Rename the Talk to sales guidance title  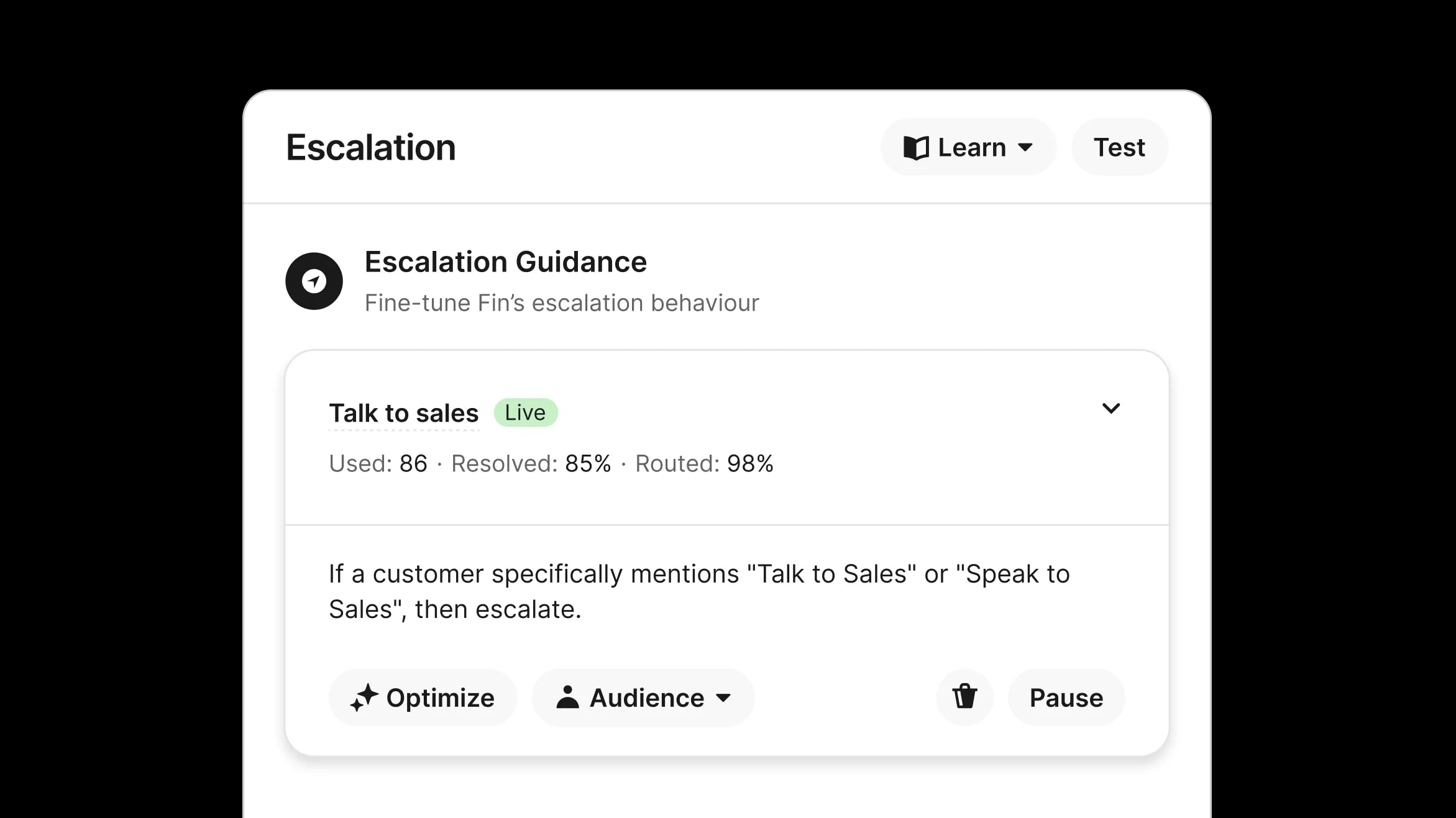point(403,412)
